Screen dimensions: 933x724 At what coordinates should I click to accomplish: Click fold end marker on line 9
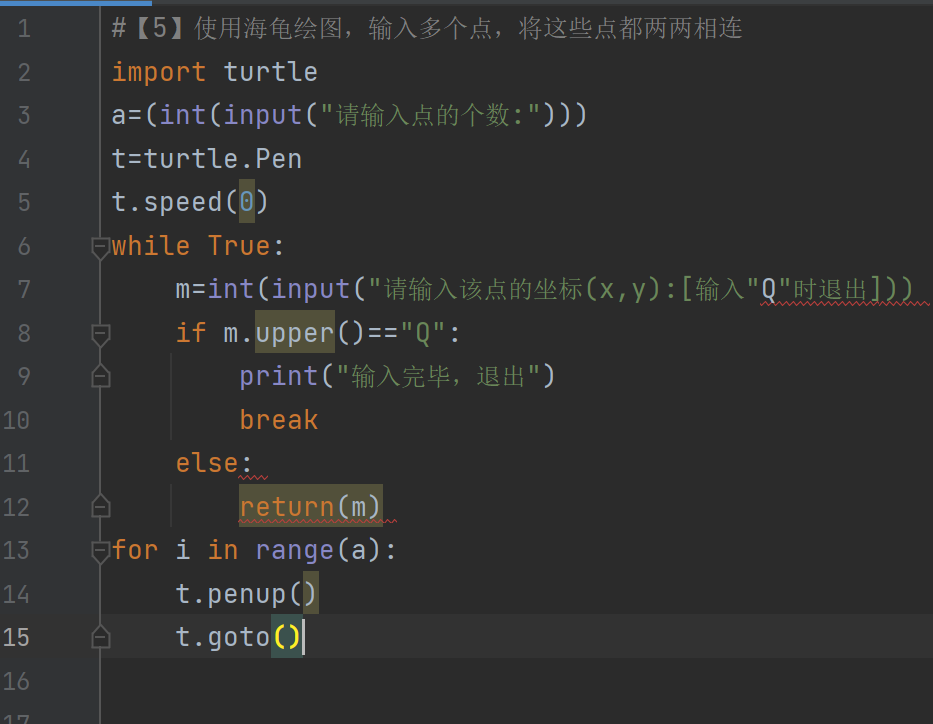(101, 376)
